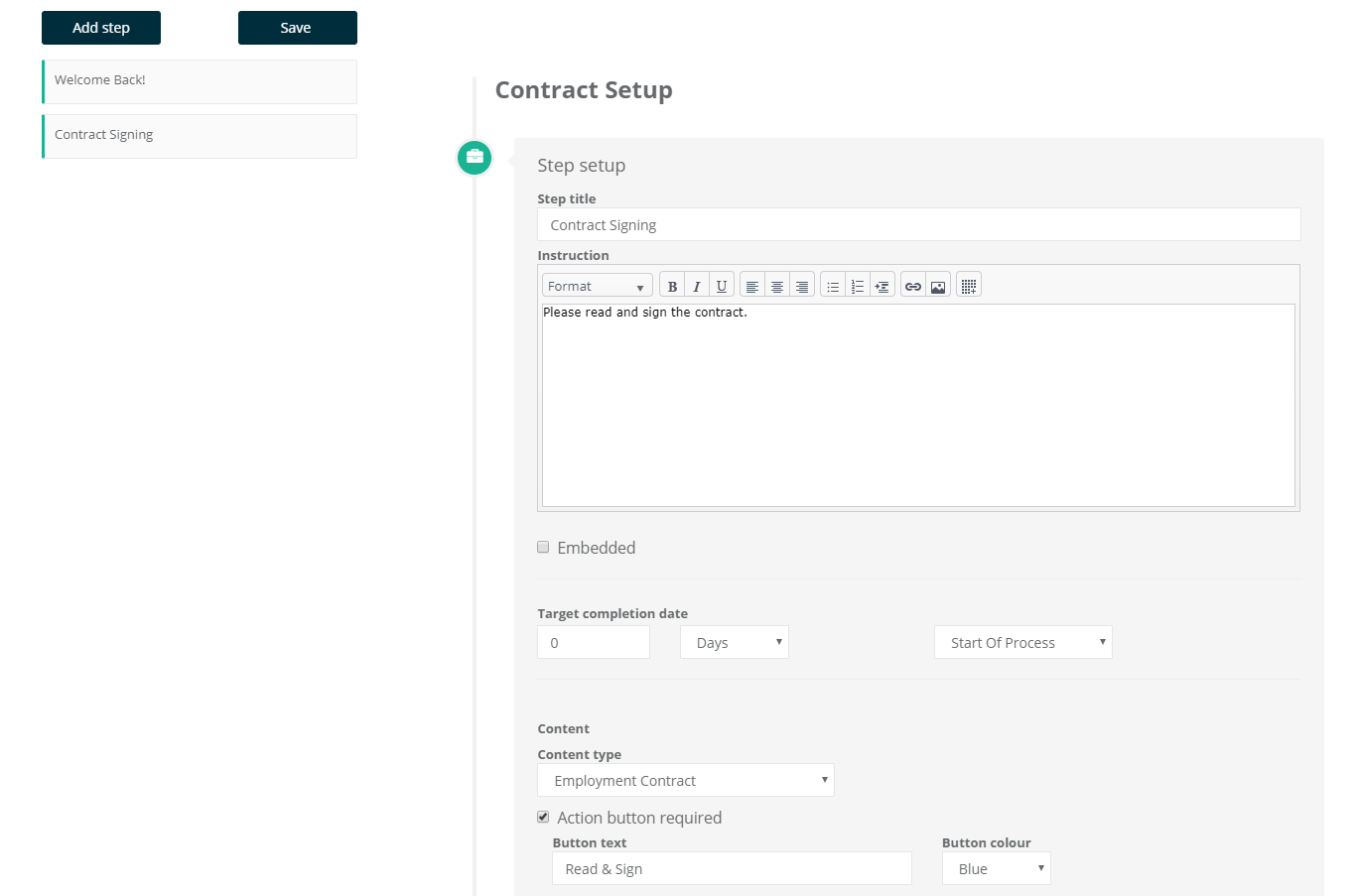Open the Start Of Process dropdown

tap(1023, 642)
